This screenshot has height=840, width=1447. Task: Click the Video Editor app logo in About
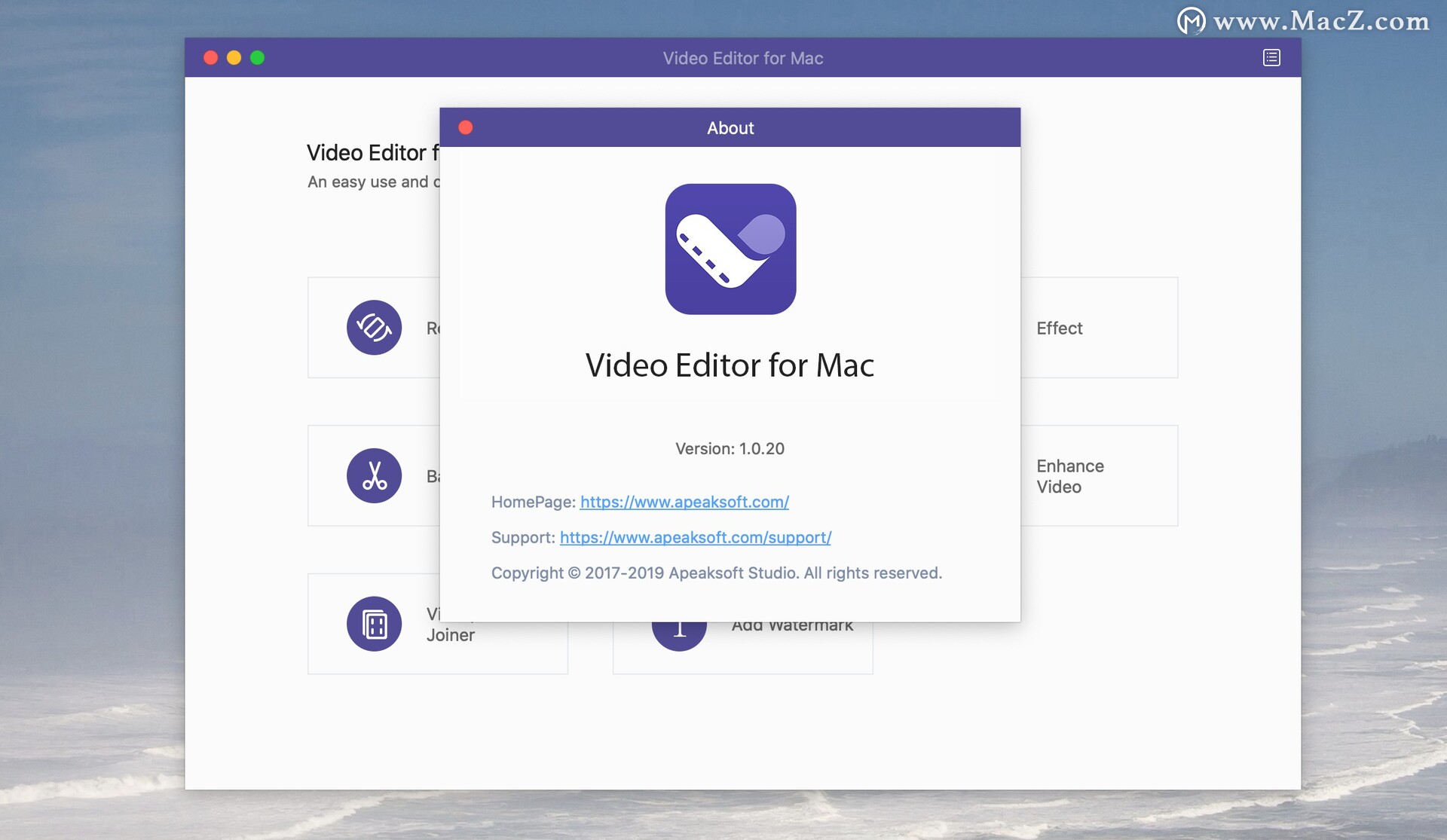730,249
